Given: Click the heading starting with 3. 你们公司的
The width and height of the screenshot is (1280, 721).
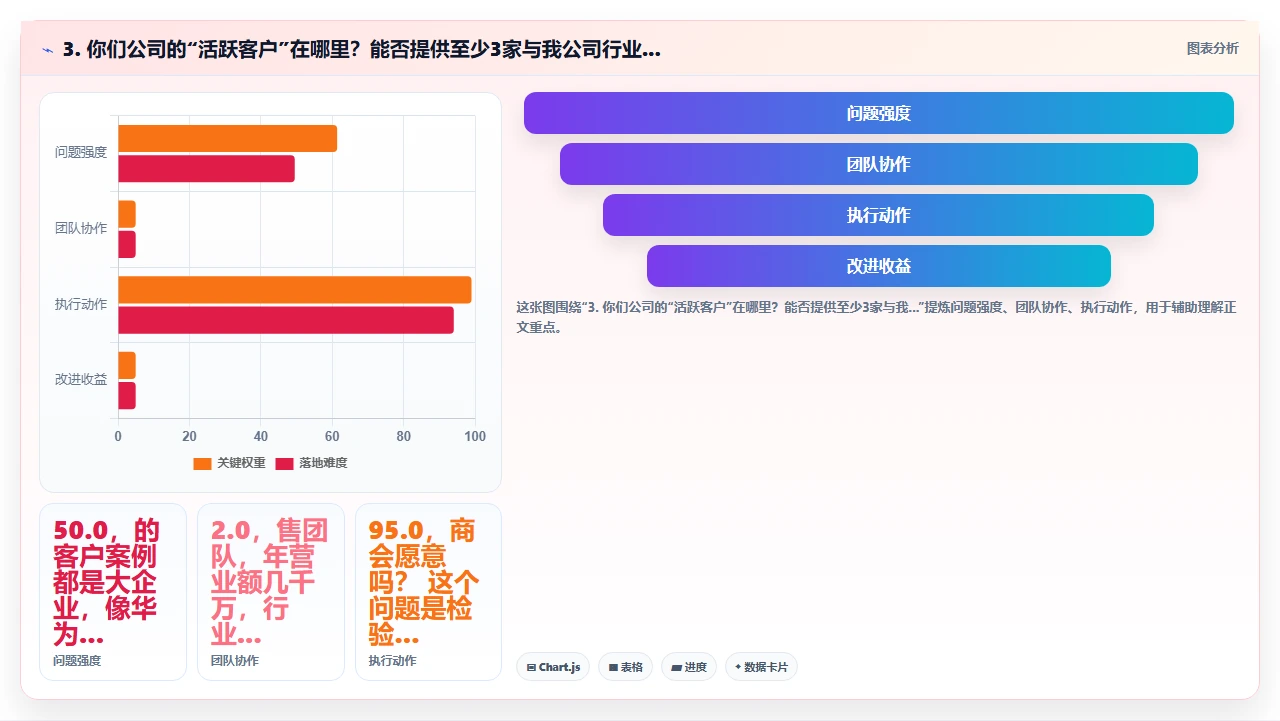Looking at the screenshot, I should 361,49.
